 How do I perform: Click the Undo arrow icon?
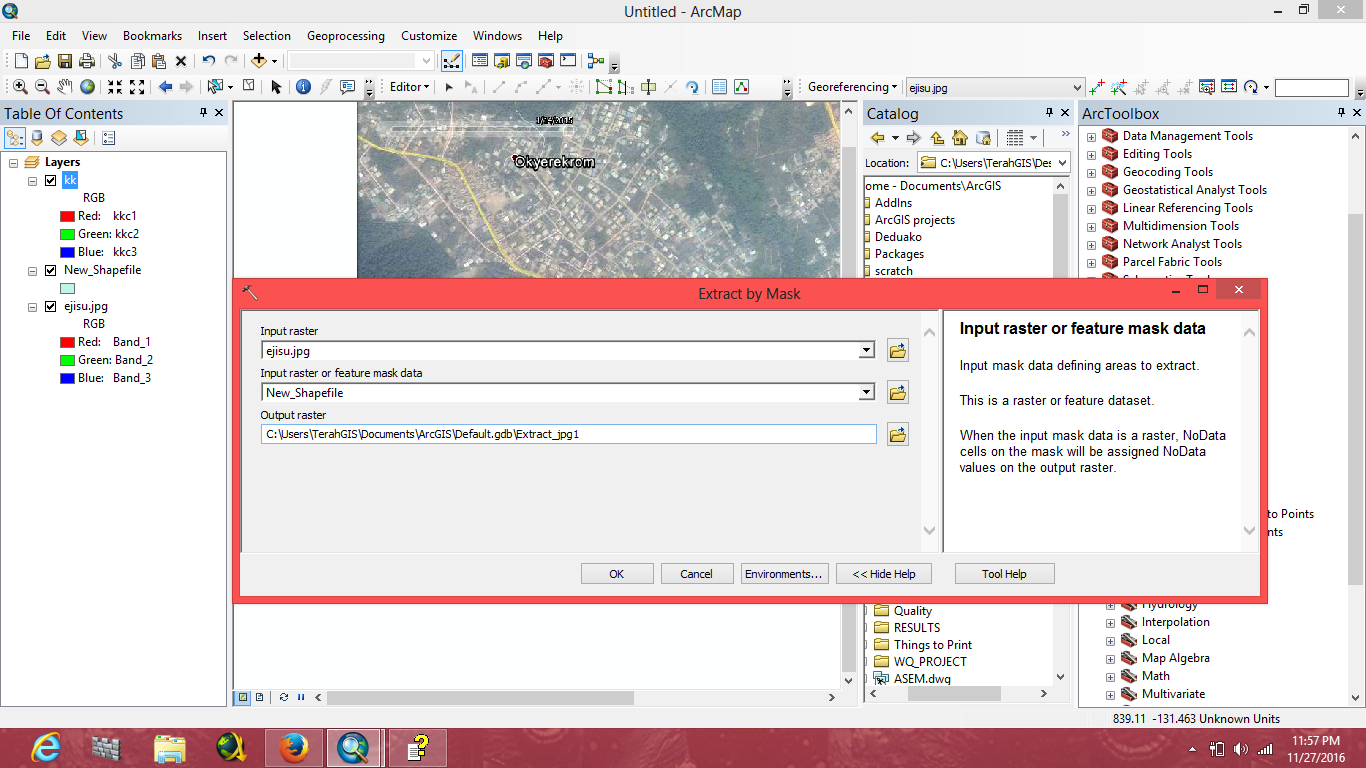[208, 61]
